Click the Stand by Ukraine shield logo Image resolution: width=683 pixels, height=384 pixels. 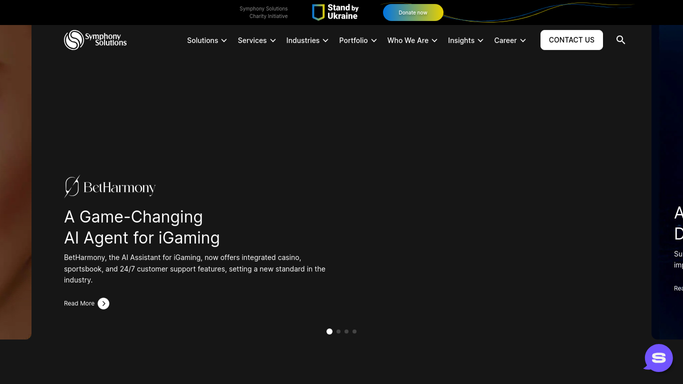(318, 12)
